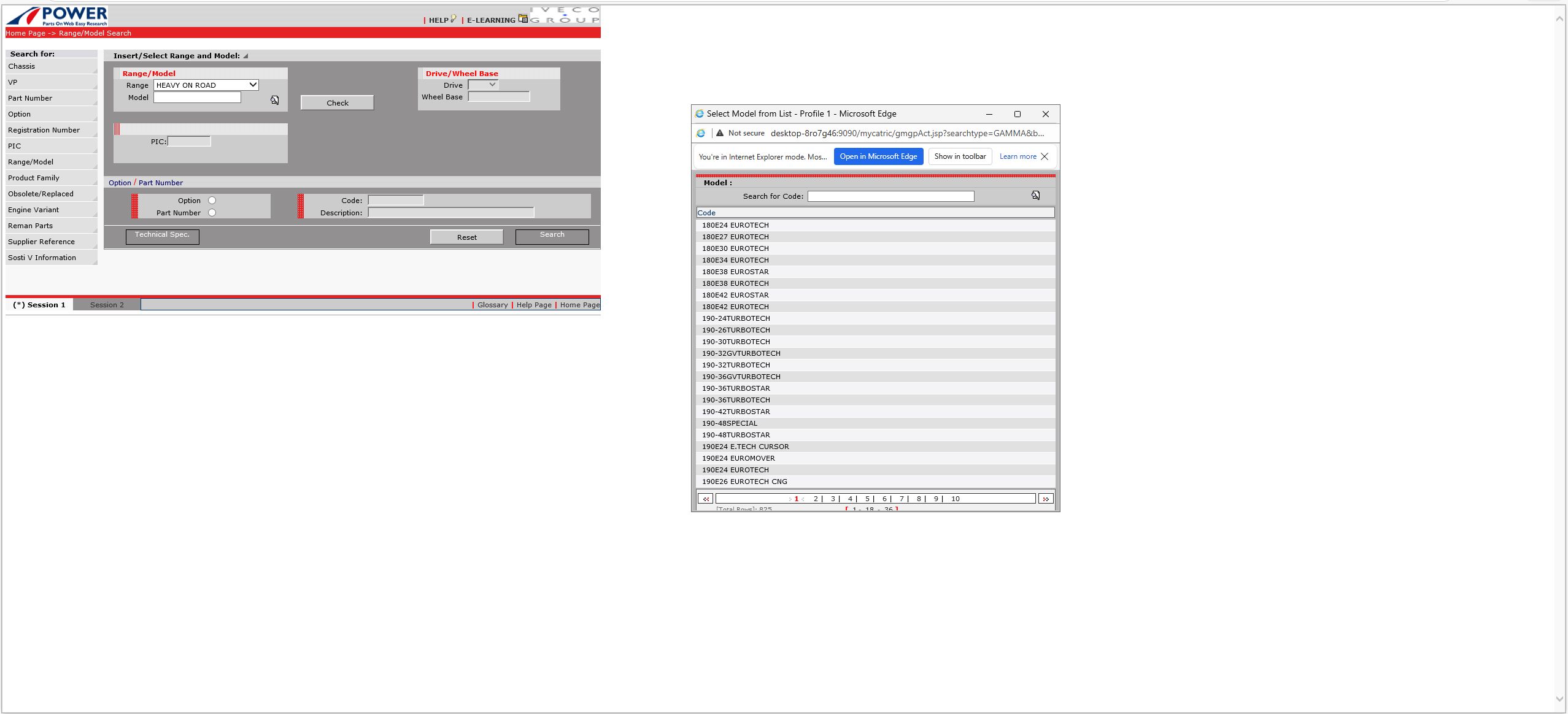Open the Drive dropdown

[x=483, y=85]
